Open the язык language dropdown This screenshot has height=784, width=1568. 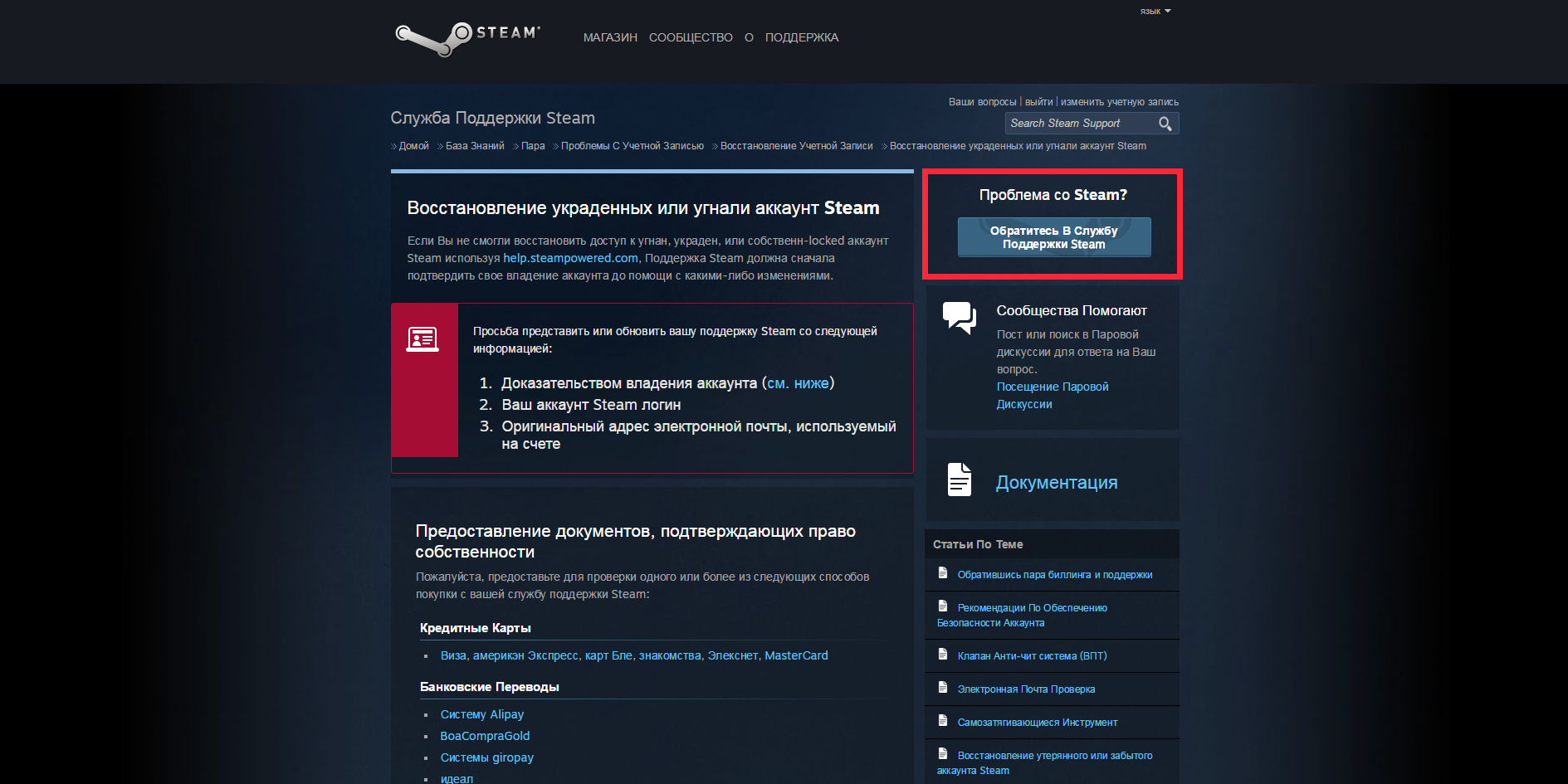tap(1155, 12)
